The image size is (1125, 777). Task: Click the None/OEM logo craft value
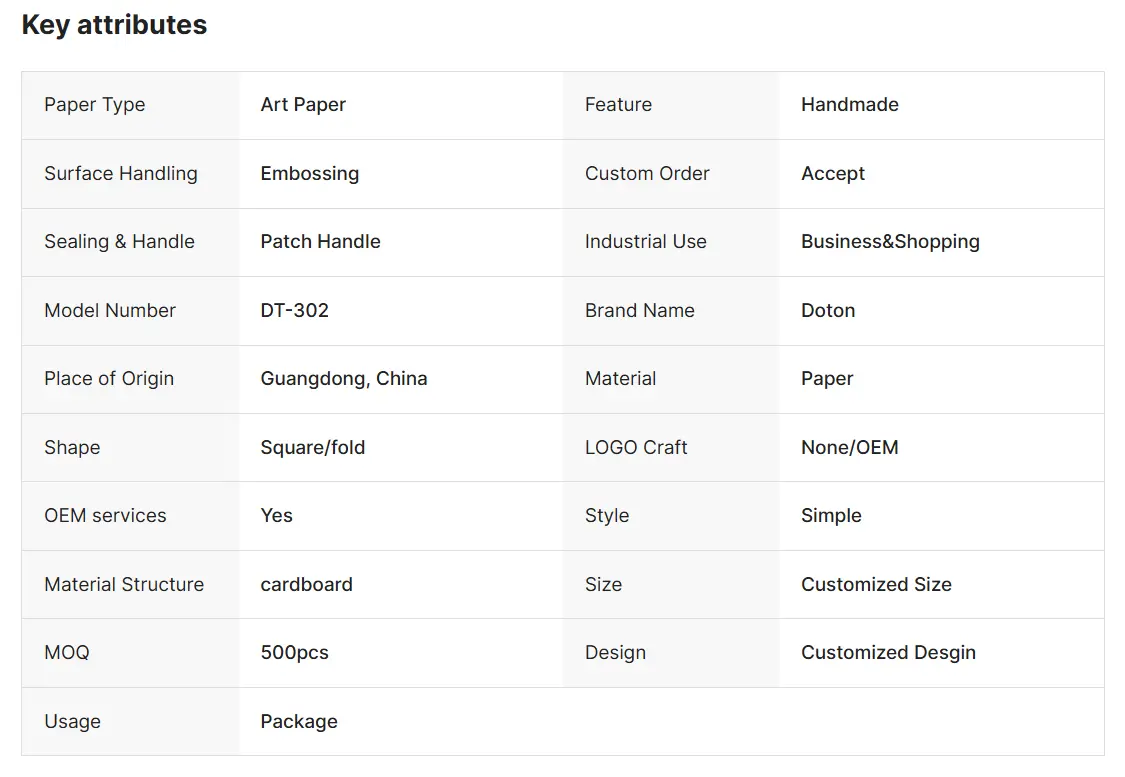pyautogui.click(x=849, y=448)
